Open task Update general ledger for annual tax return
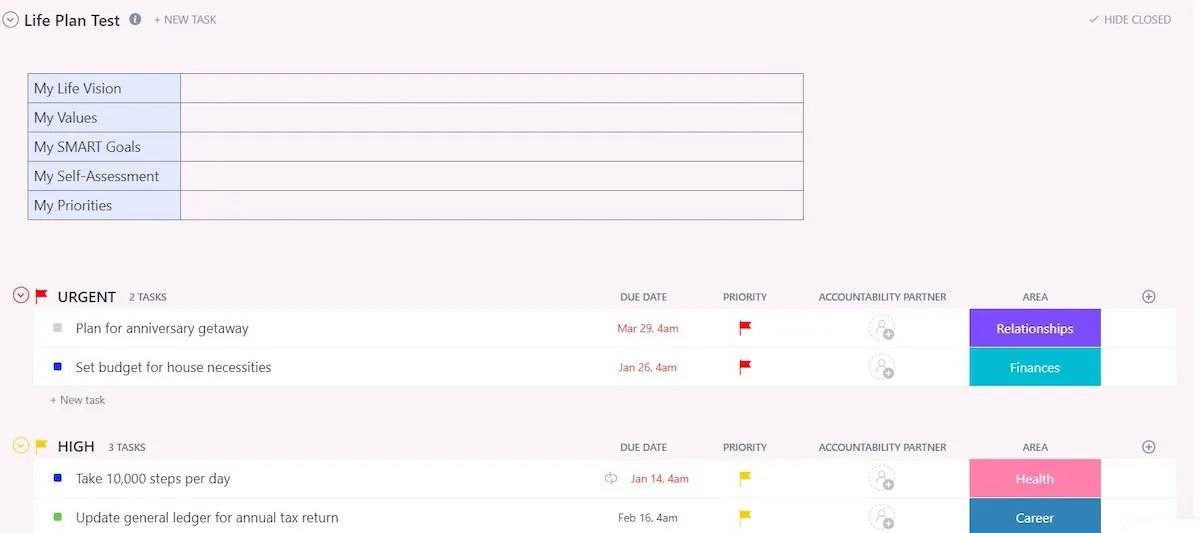The height and width of the screenshot is (533, 1200). 207,517
